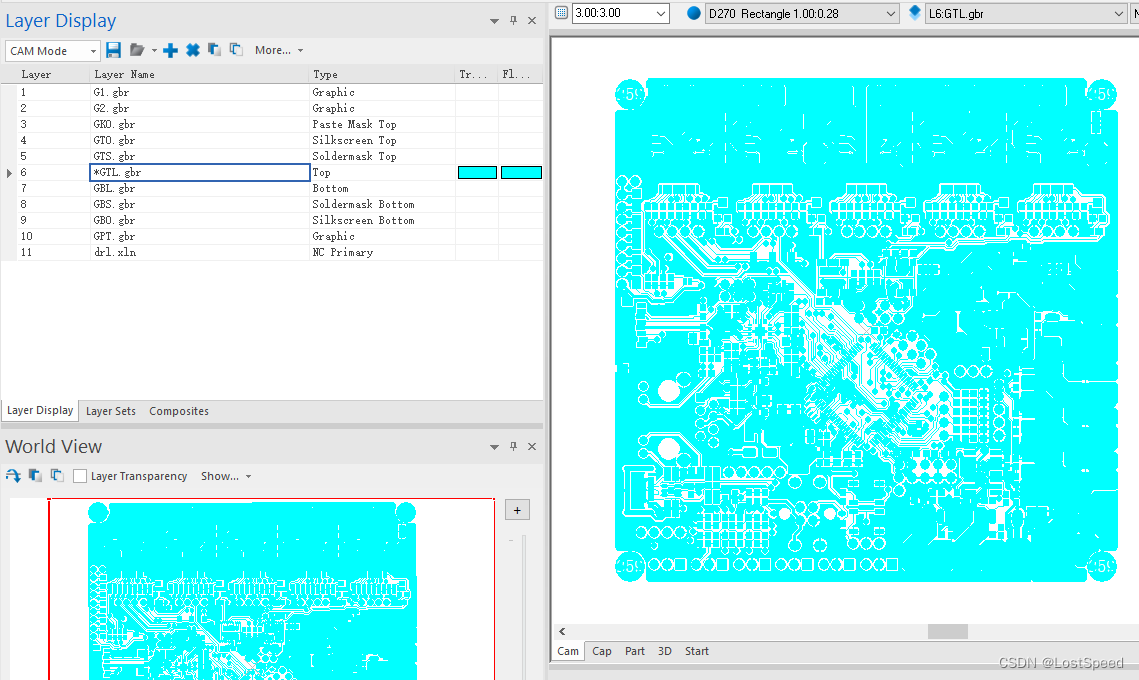
Task: Enable the Layer Transparency checkbox
Action: pyautogui.click(x=81, y=476)
